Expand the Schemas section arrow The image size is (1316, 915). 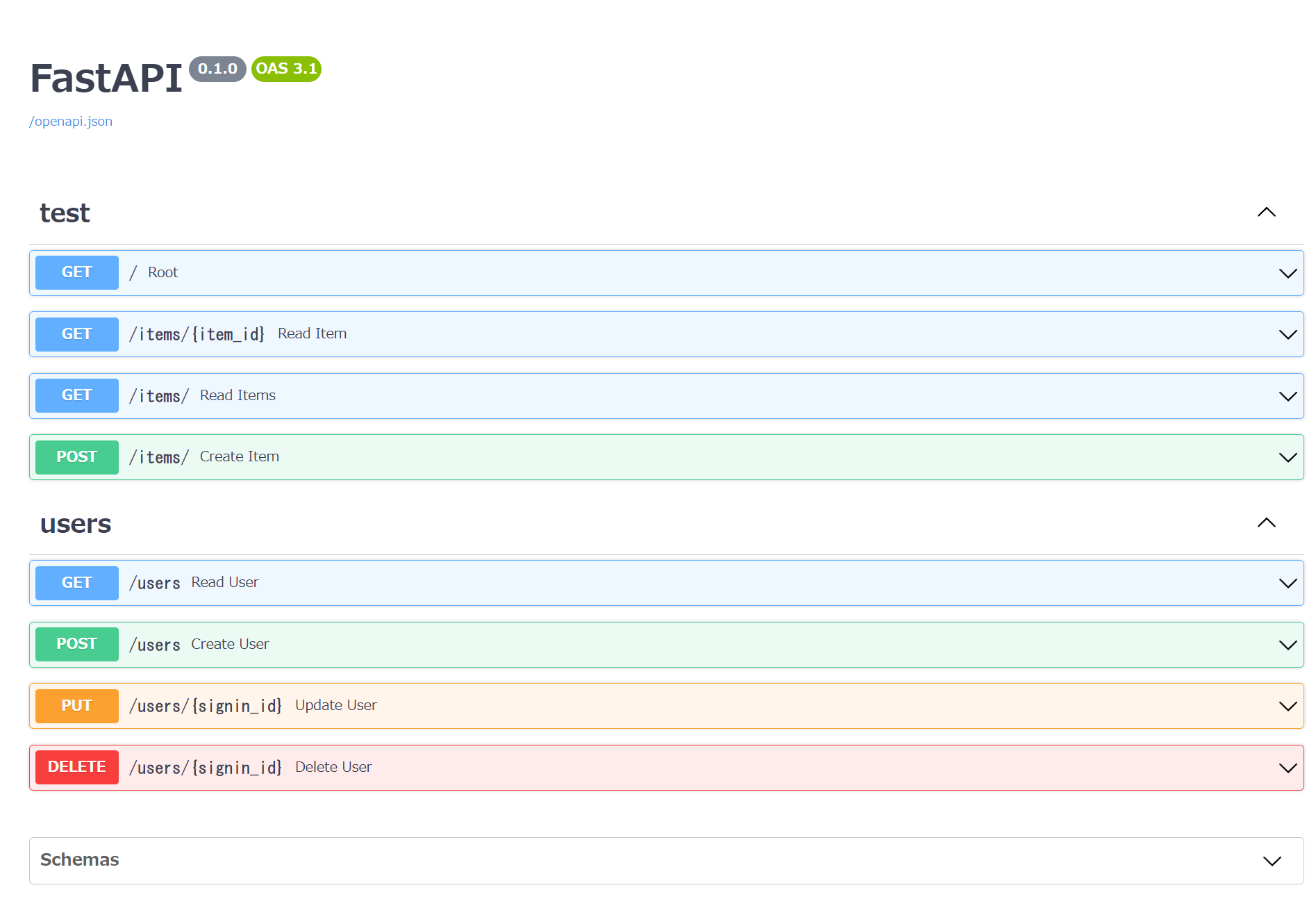coord(1272,862)
